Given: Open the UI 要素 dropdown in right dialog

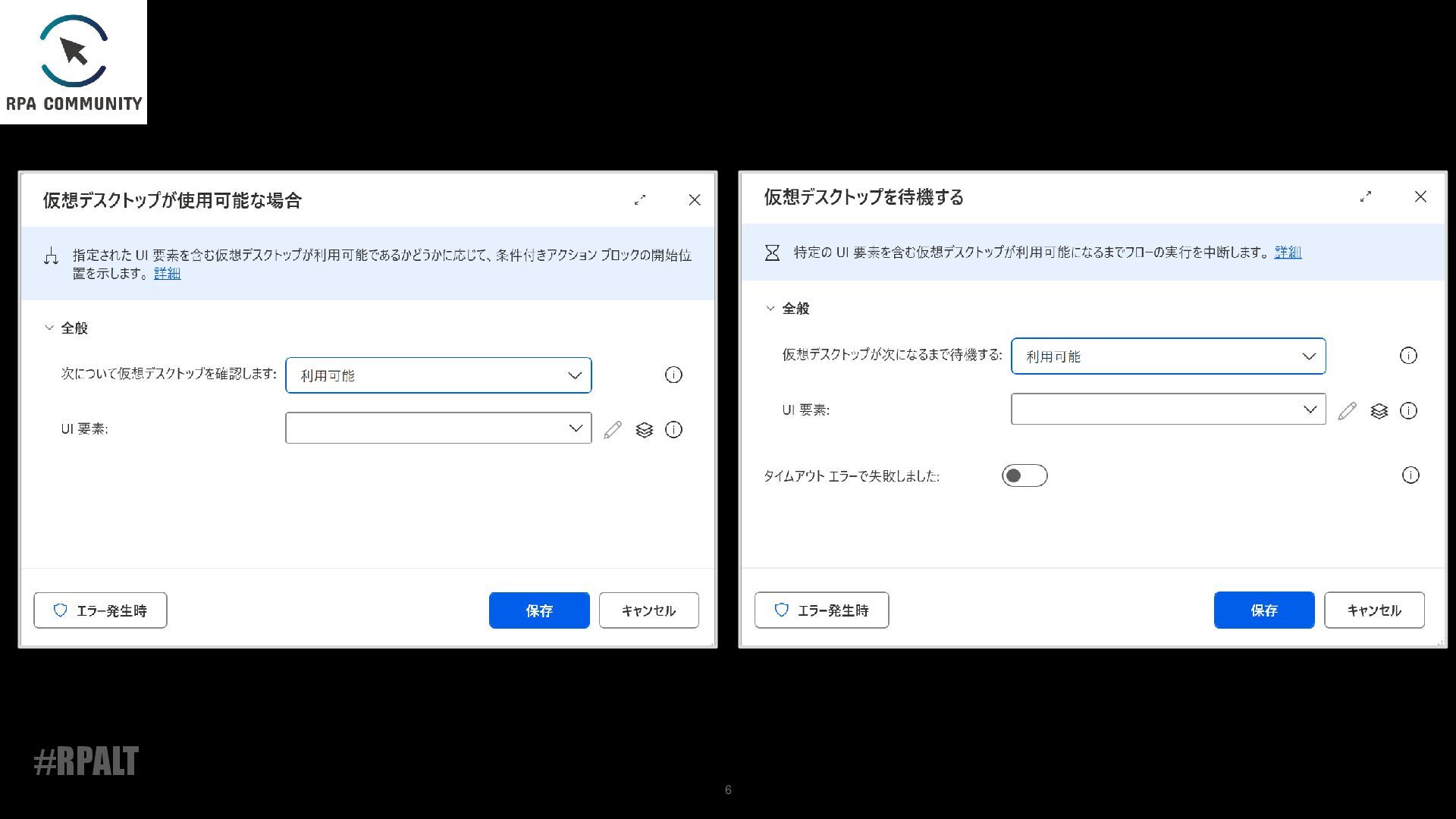Looking at the screenshot, I should click(1168, 409).
